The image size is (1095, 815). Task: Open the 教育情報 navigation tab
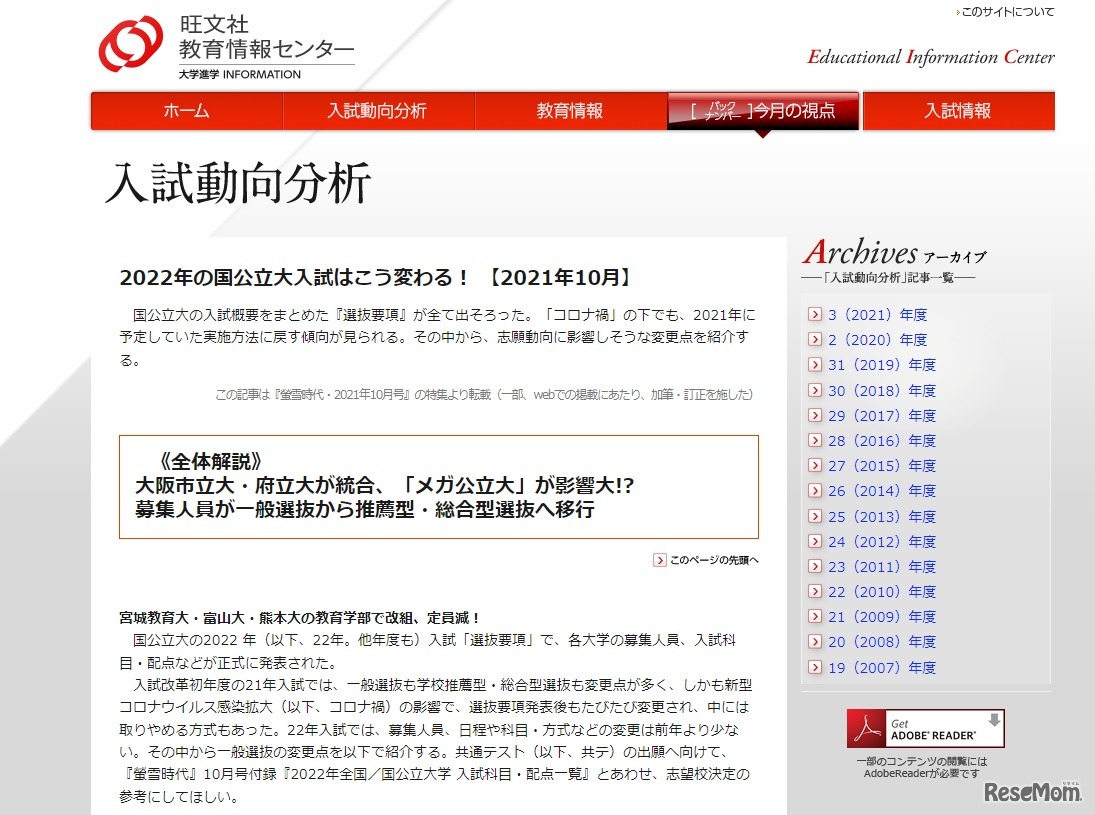coord(571,111)
